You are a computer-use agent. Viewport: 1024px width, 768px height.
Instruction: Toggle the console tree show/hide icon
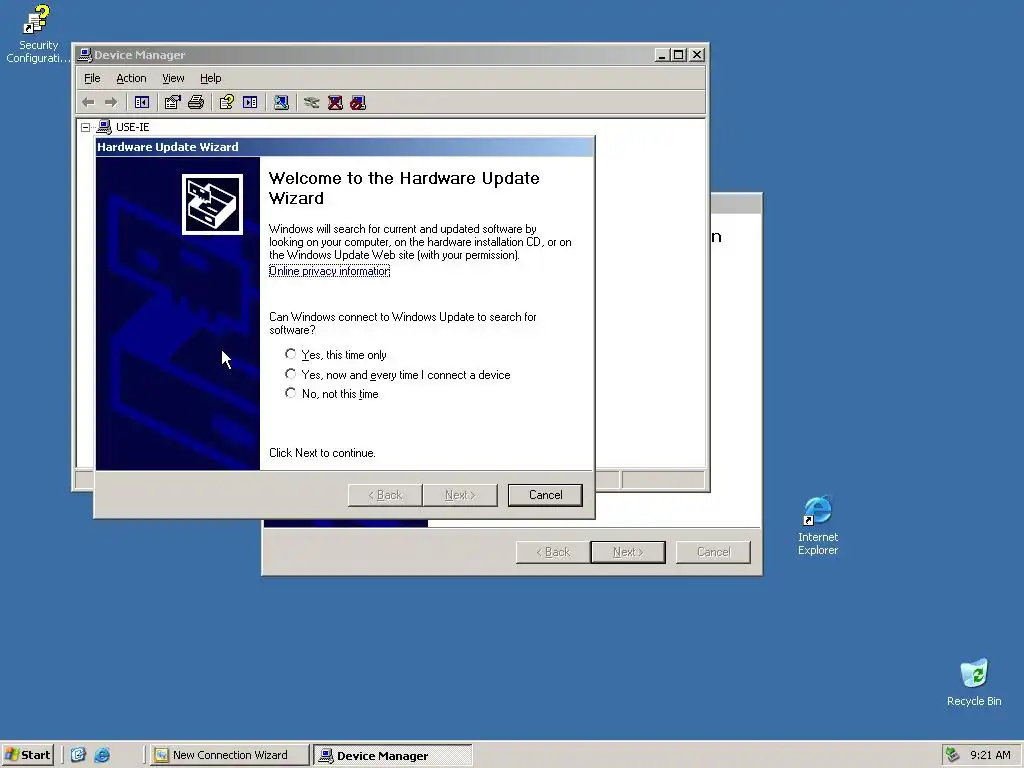click(x=142, y=103)
